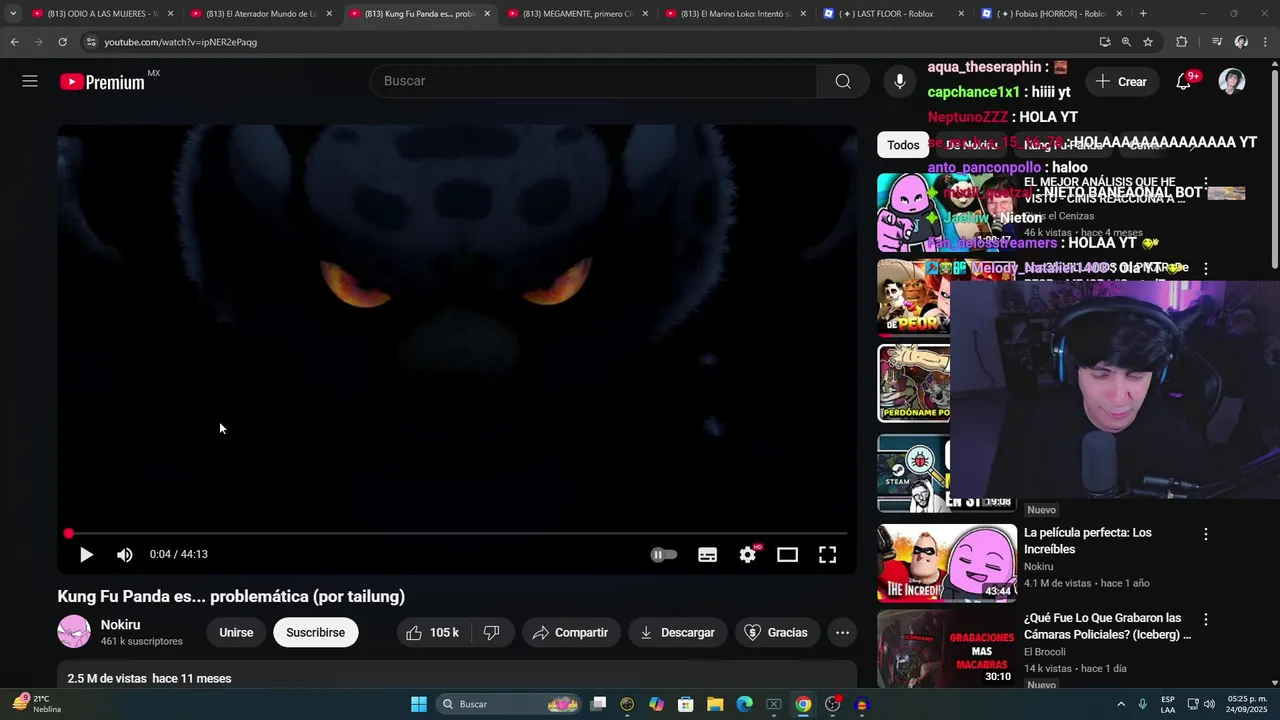The height and width of the screenshot is (720, 1280).
Task: Like the video with 105 k
Action: click(433, 632)
